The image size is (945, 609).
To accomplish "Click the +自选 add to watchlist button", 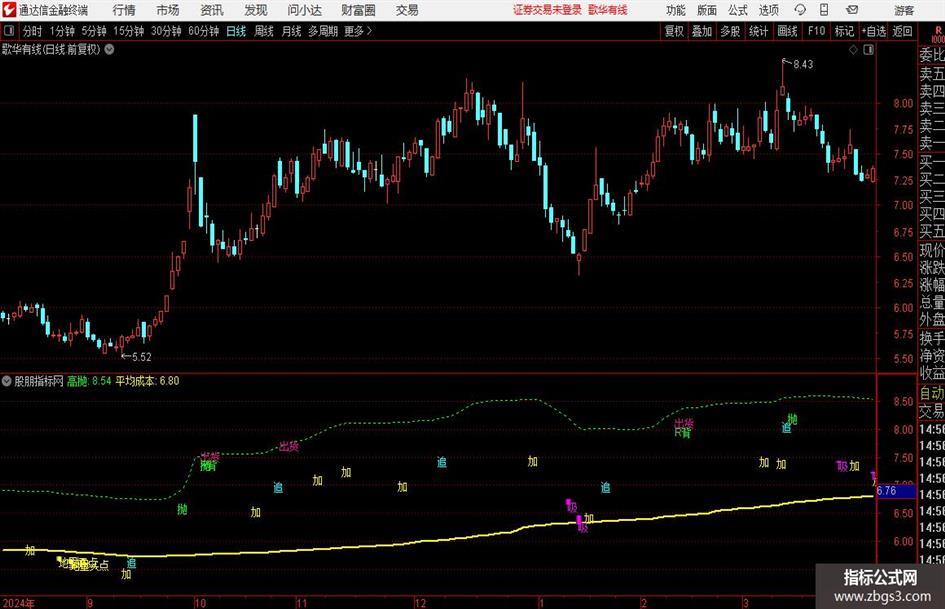I will [873, 31].
